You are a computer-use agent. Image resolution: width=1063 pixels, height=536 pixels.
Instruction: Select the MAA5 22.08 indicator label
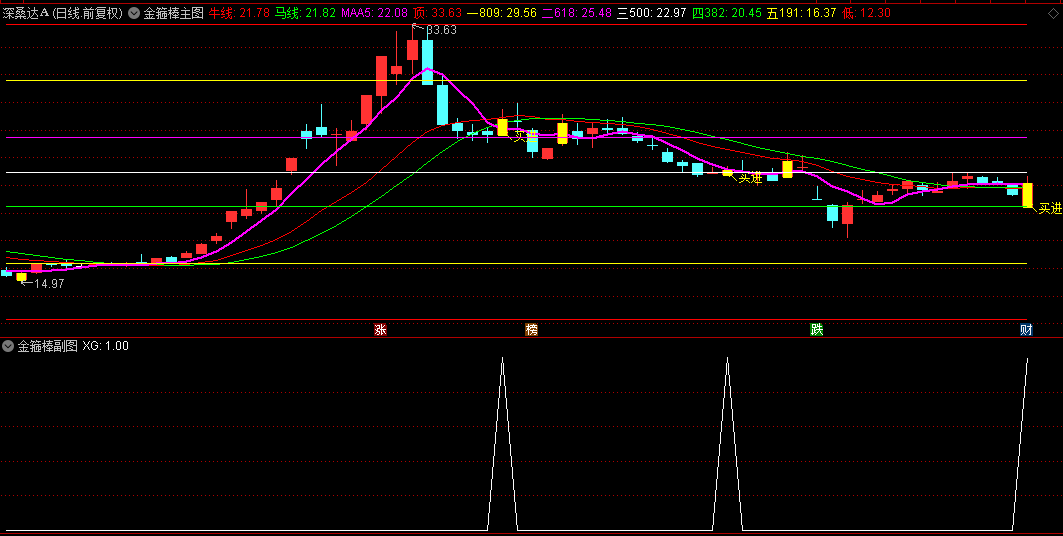[x=373, y=13]
